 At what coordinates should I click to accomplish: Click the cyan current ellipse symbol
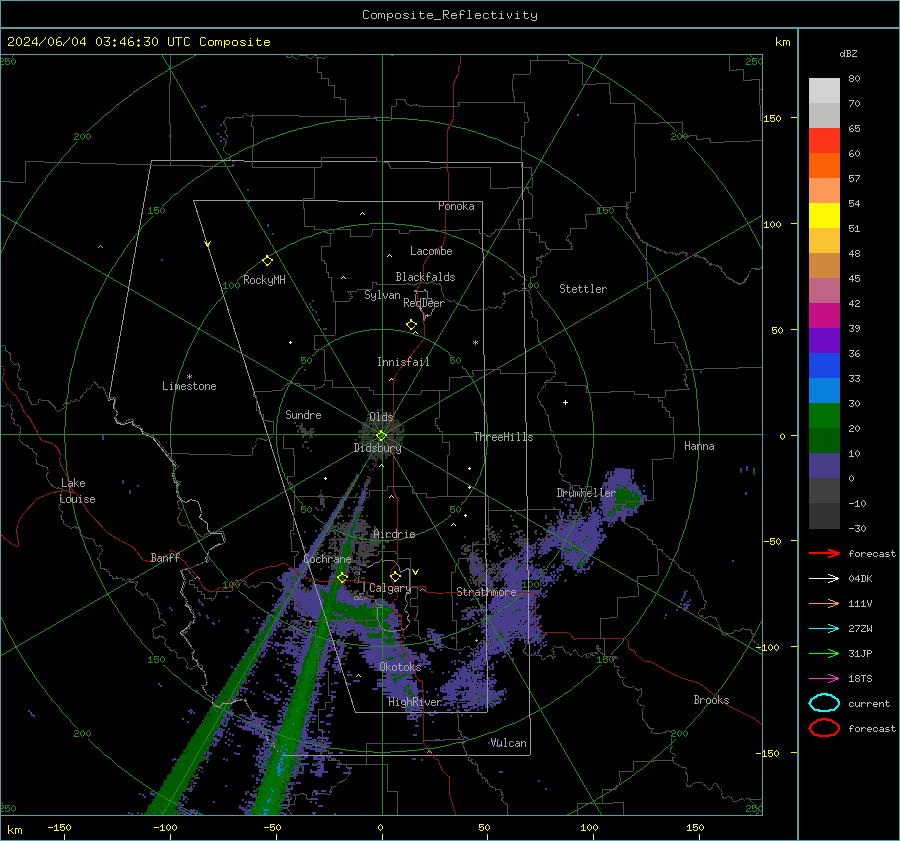(x=824, y=703)
